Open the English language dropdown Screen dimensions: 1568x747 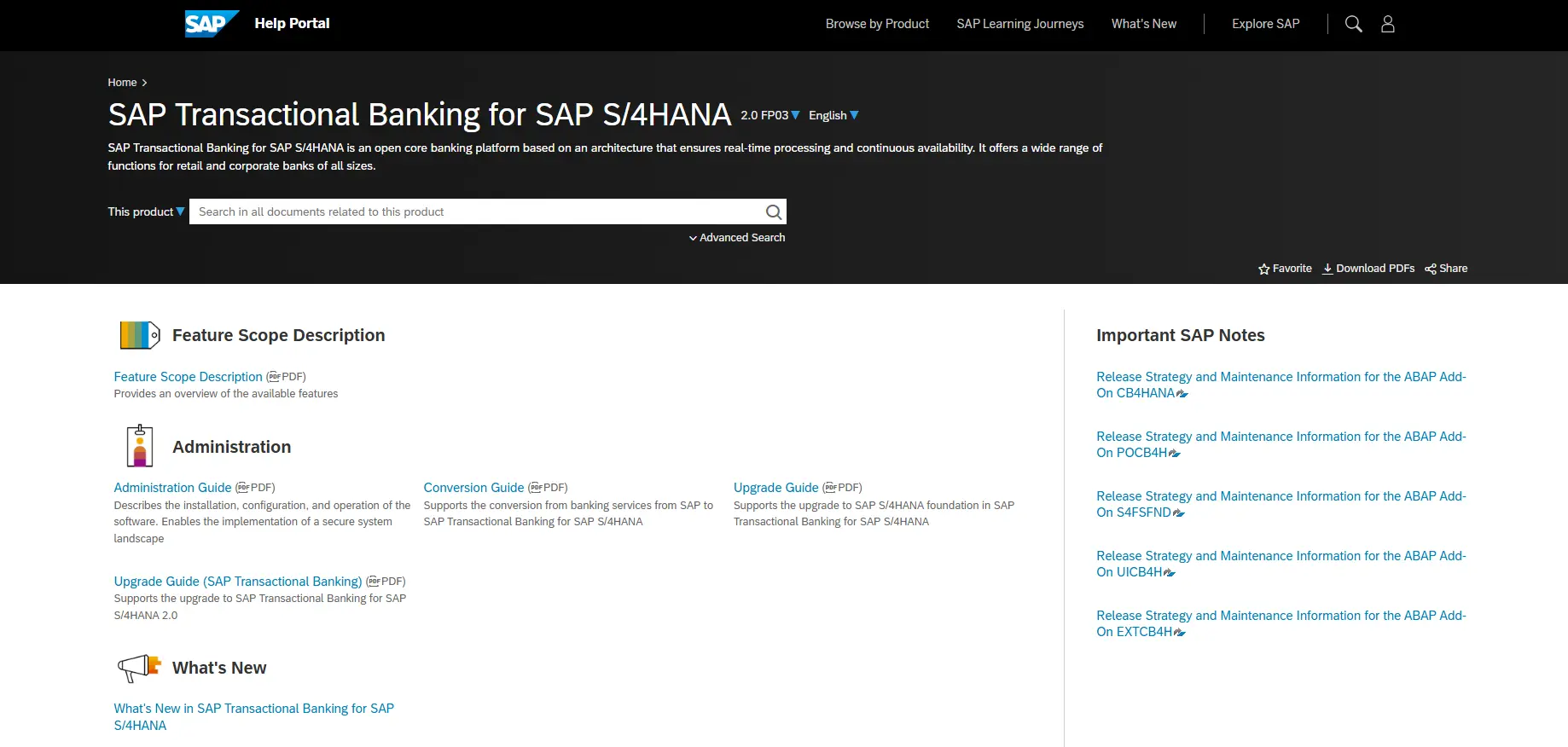pos(833,115)
